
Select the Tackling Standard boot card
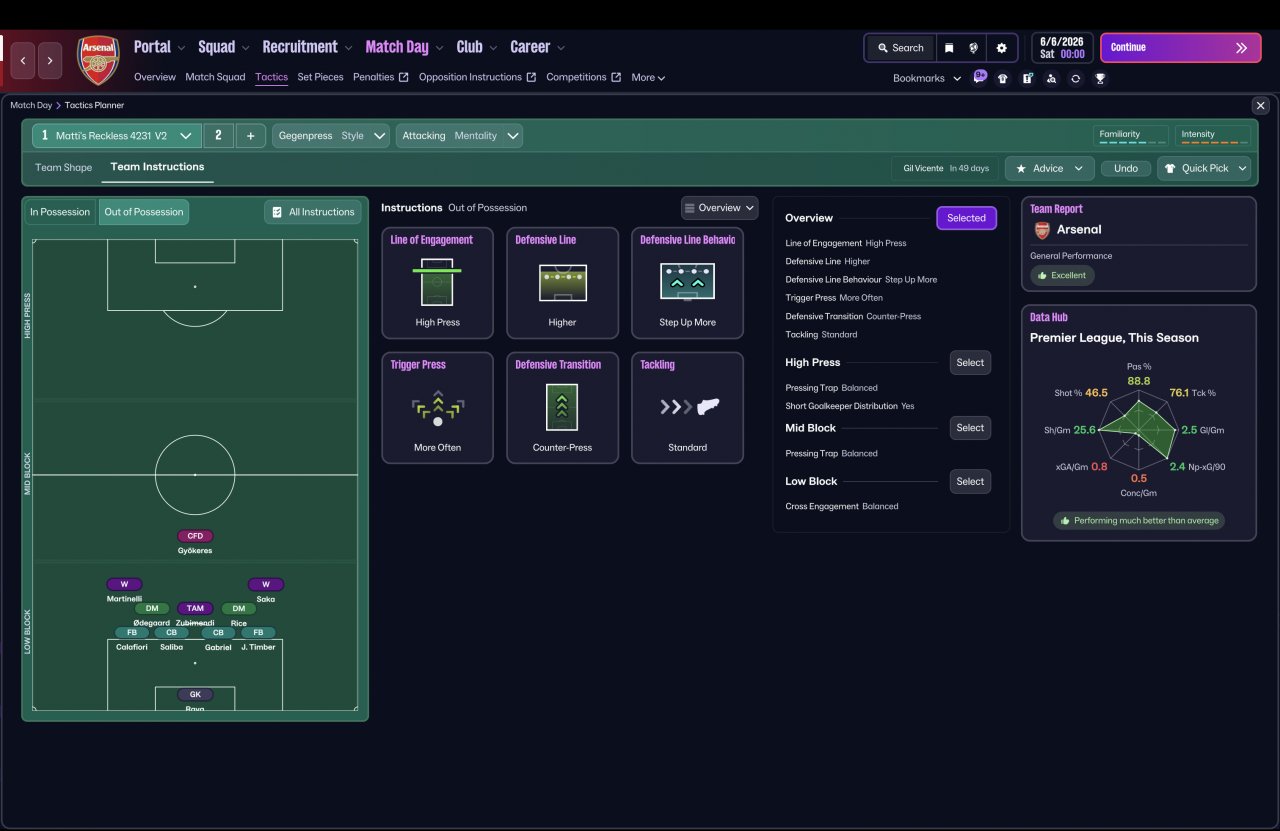click(x=687, y=407)
